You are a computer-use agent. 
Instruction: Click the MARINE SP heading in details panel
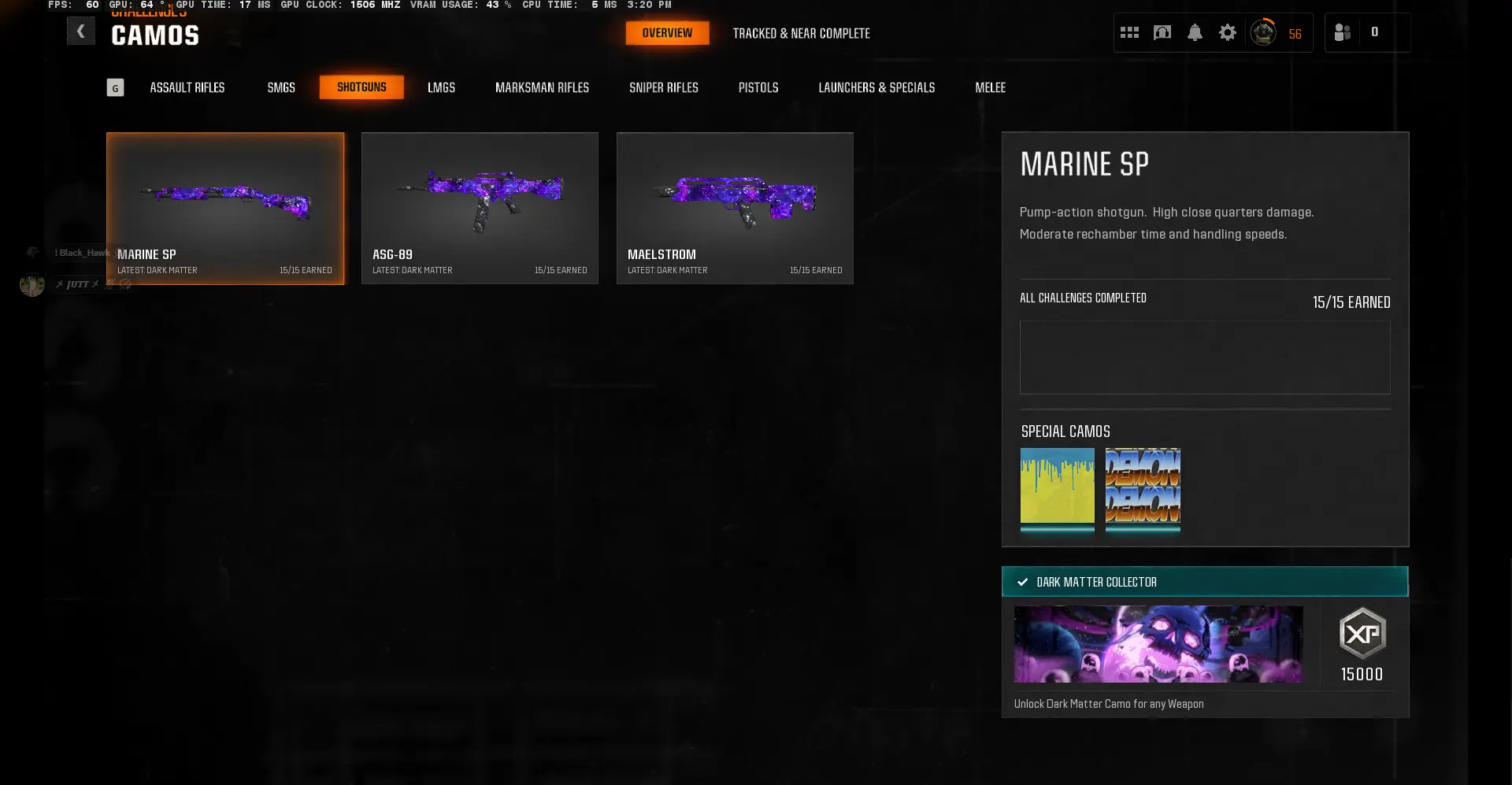[x=1084, y=165]
